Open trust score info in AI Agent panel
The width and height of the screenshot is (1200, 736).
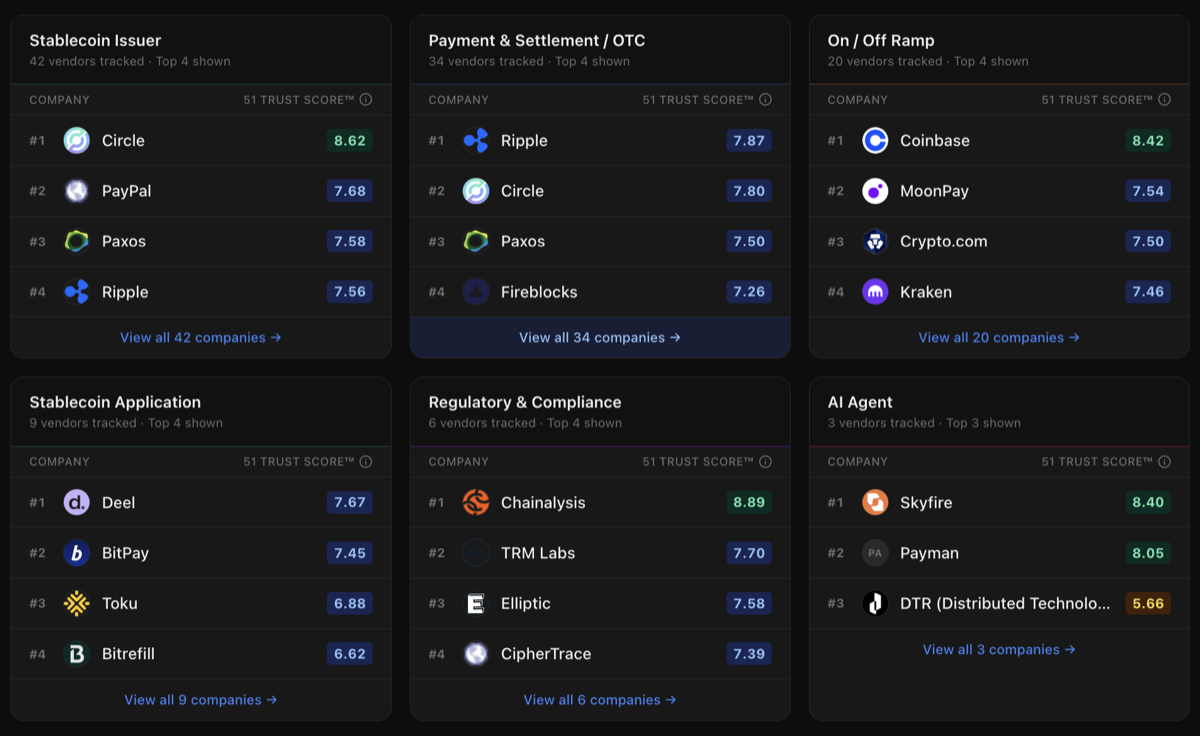point(1165,462)
